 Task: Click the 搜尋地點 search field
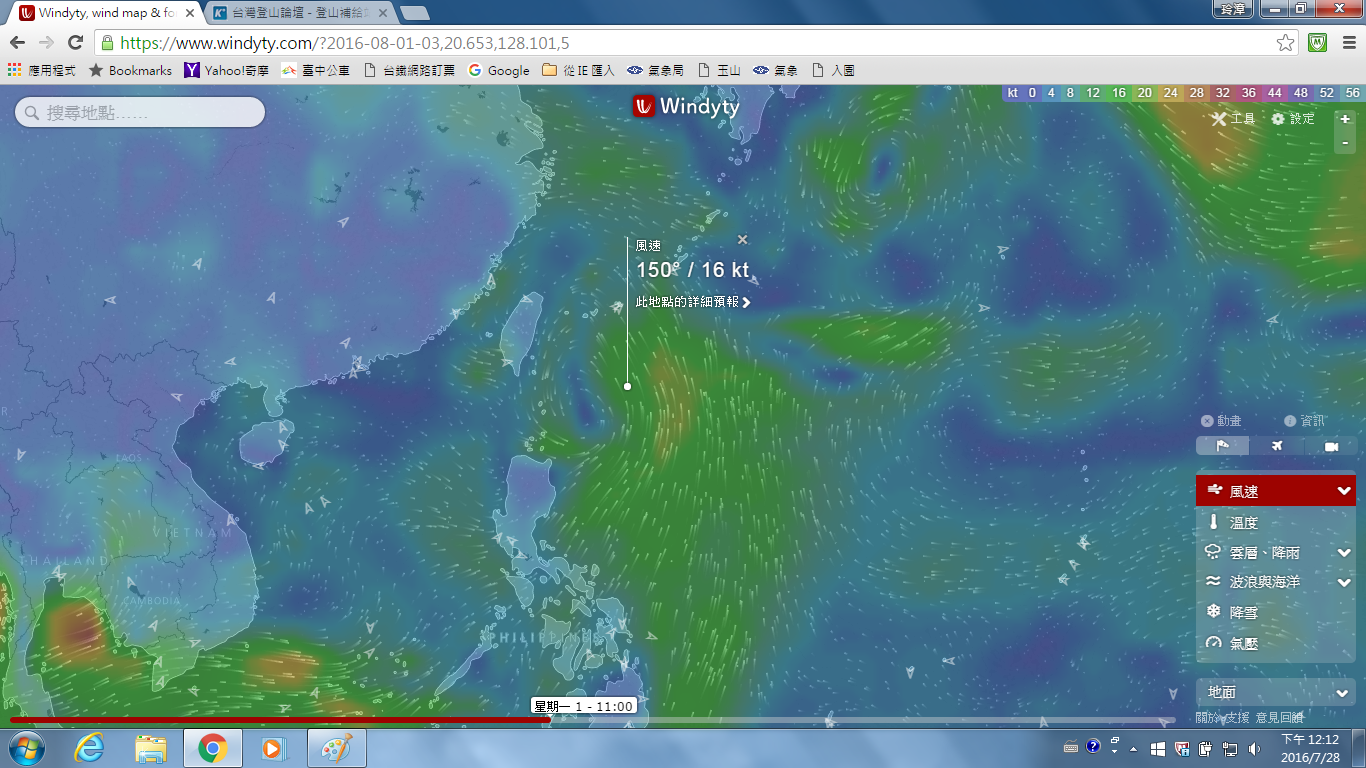pos(140,112)
